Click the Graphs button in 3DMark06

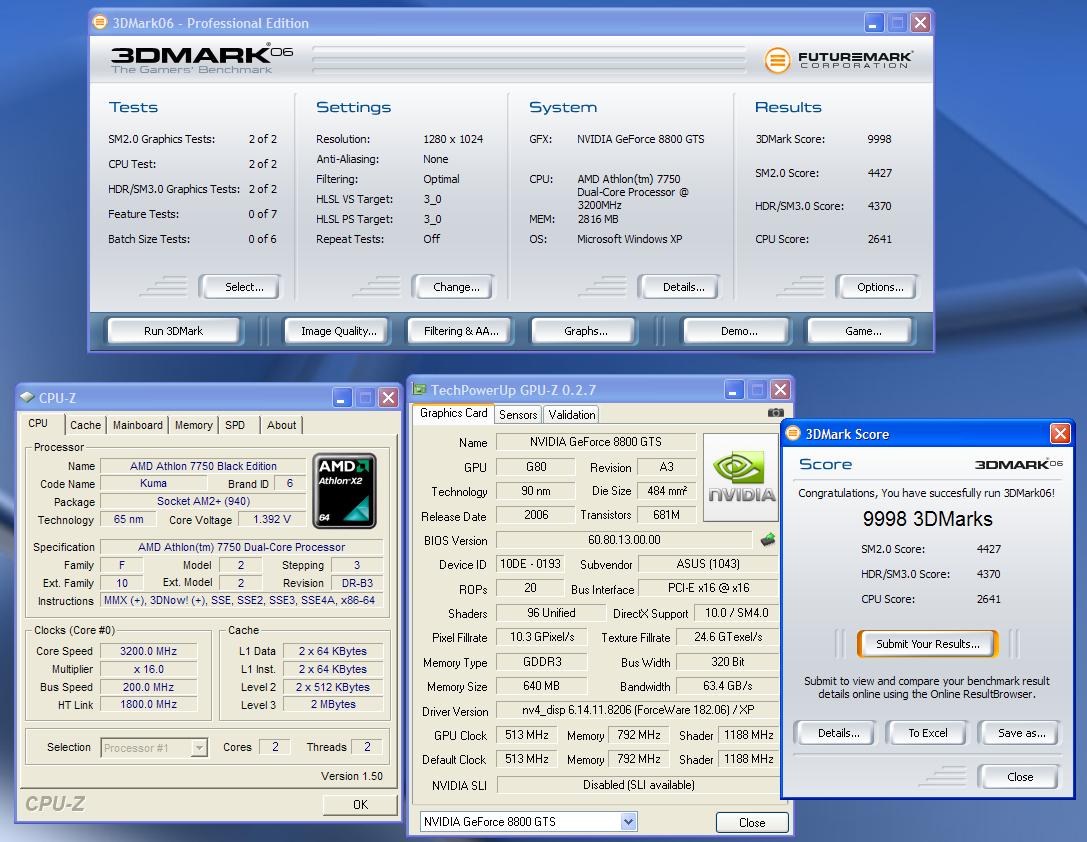tap(585, 331)
